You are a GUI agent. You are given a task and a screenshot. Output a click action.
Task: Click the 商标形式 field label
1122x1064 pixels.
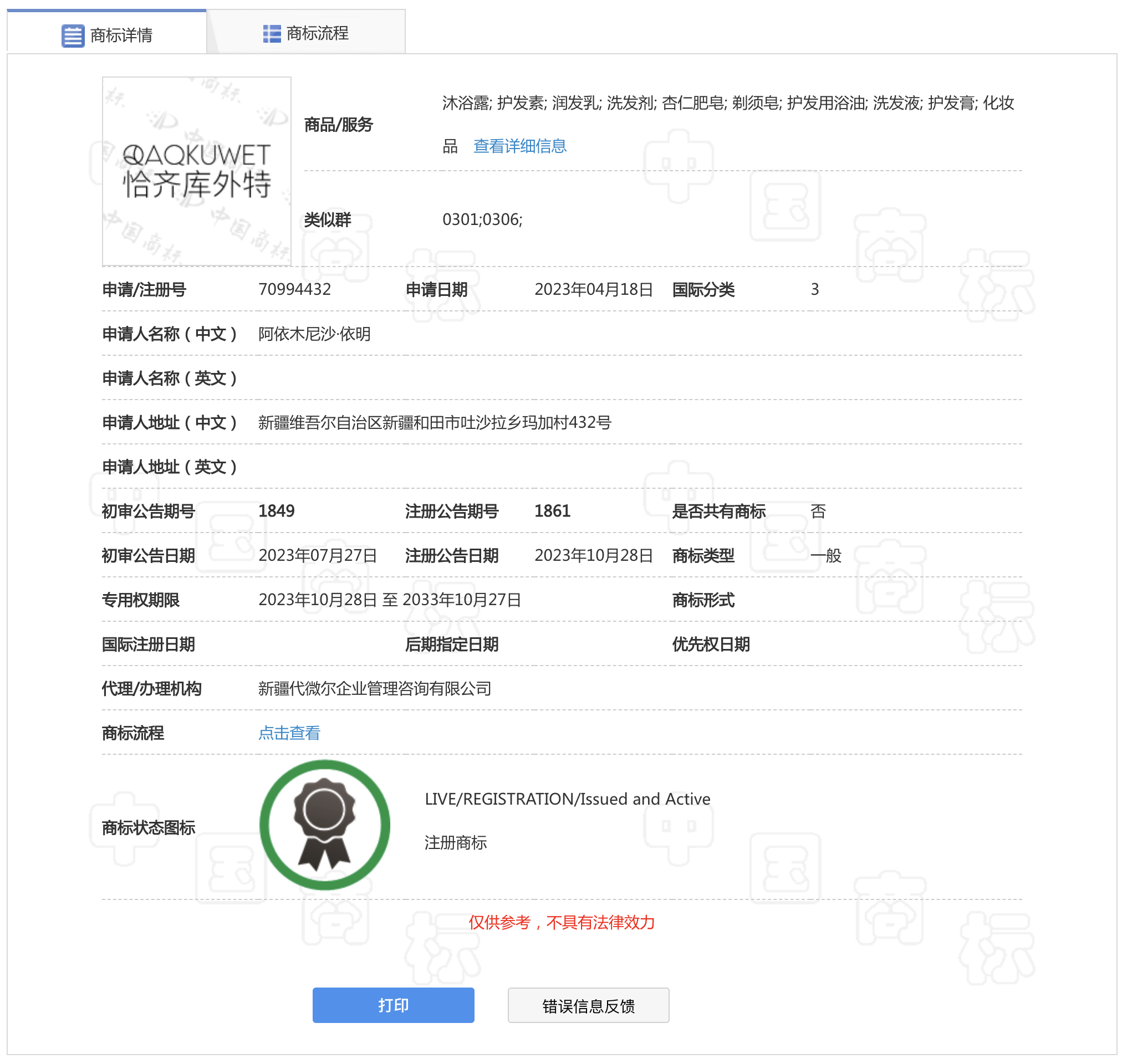pyautogui.click(x=703, y=600)
